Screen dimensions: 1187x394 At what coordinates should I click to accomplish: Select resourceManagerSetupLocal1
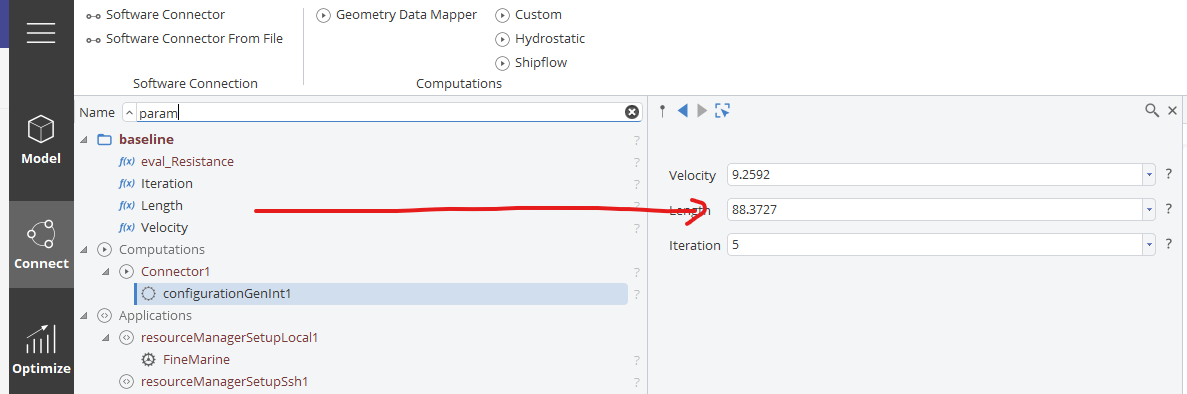pyautogui.click(x=229, y=337)
